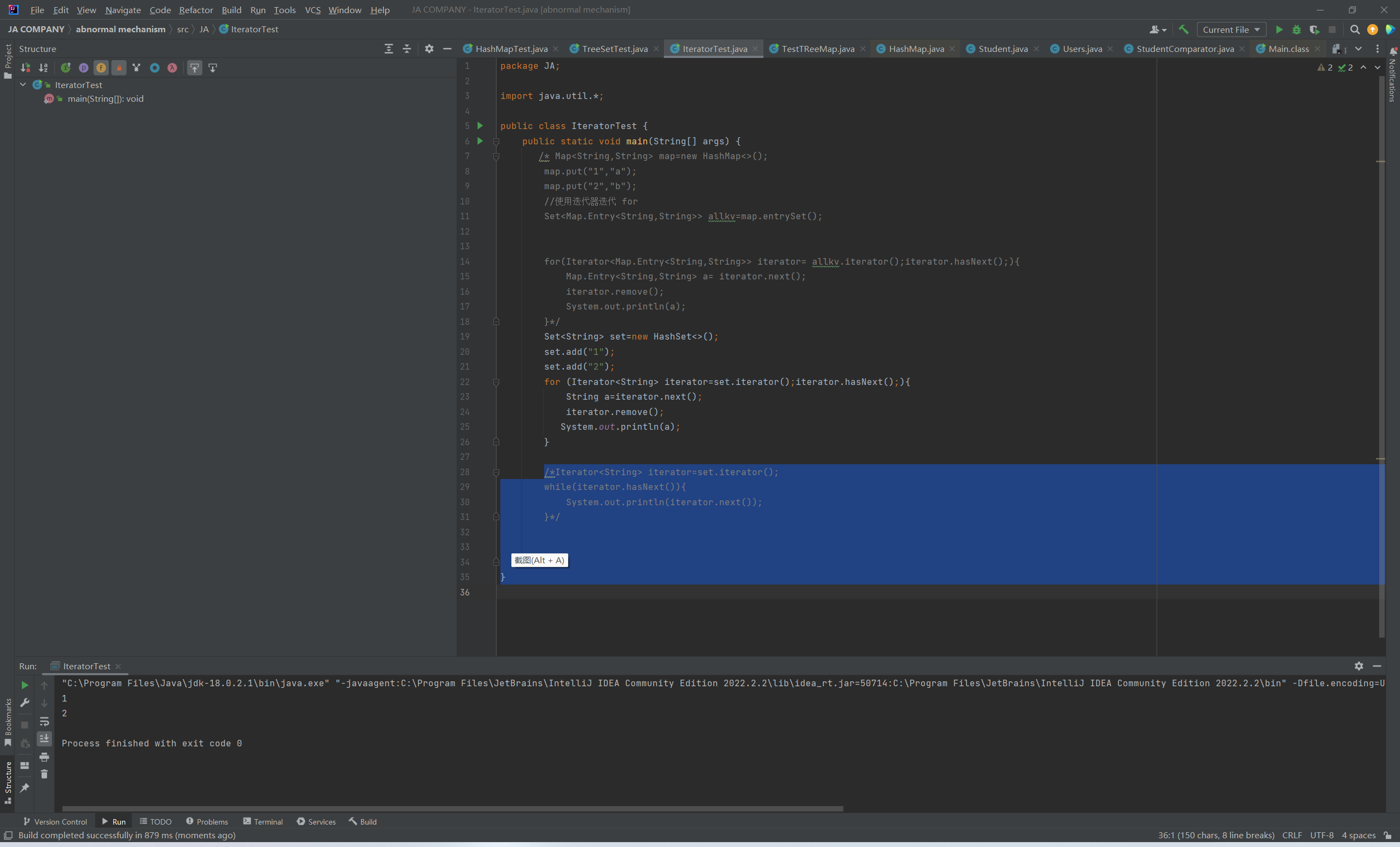Image resolution: width=1400 pixels, height=847 pixels.
Task: Open the Refactor menu
Action: (196, 10)
